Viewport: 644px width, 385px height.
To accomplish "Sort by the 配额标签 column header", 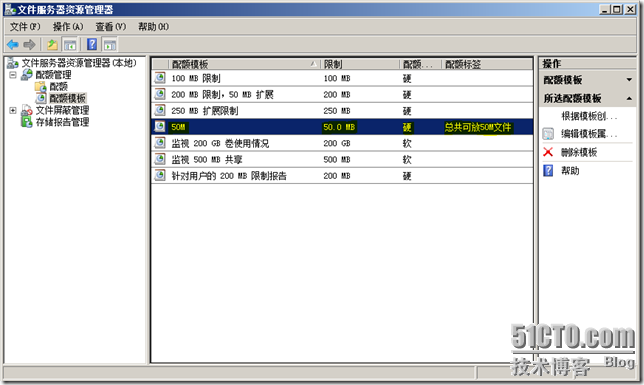I will pyautogui.click(x=487, y=64).
